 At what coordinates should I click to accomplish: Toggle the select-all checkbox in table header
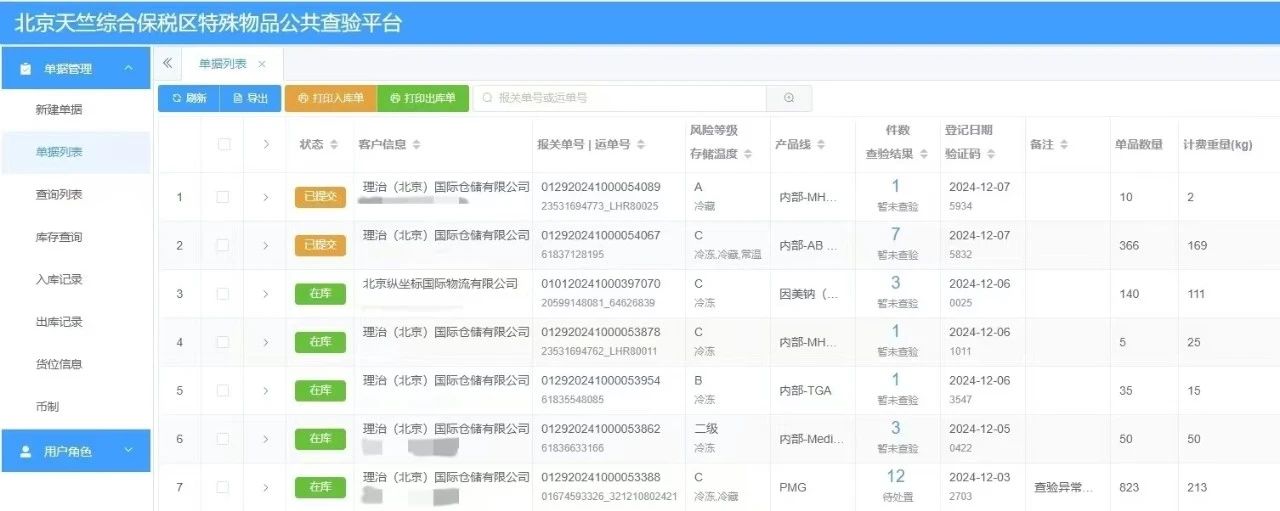[x=223, y=144]
